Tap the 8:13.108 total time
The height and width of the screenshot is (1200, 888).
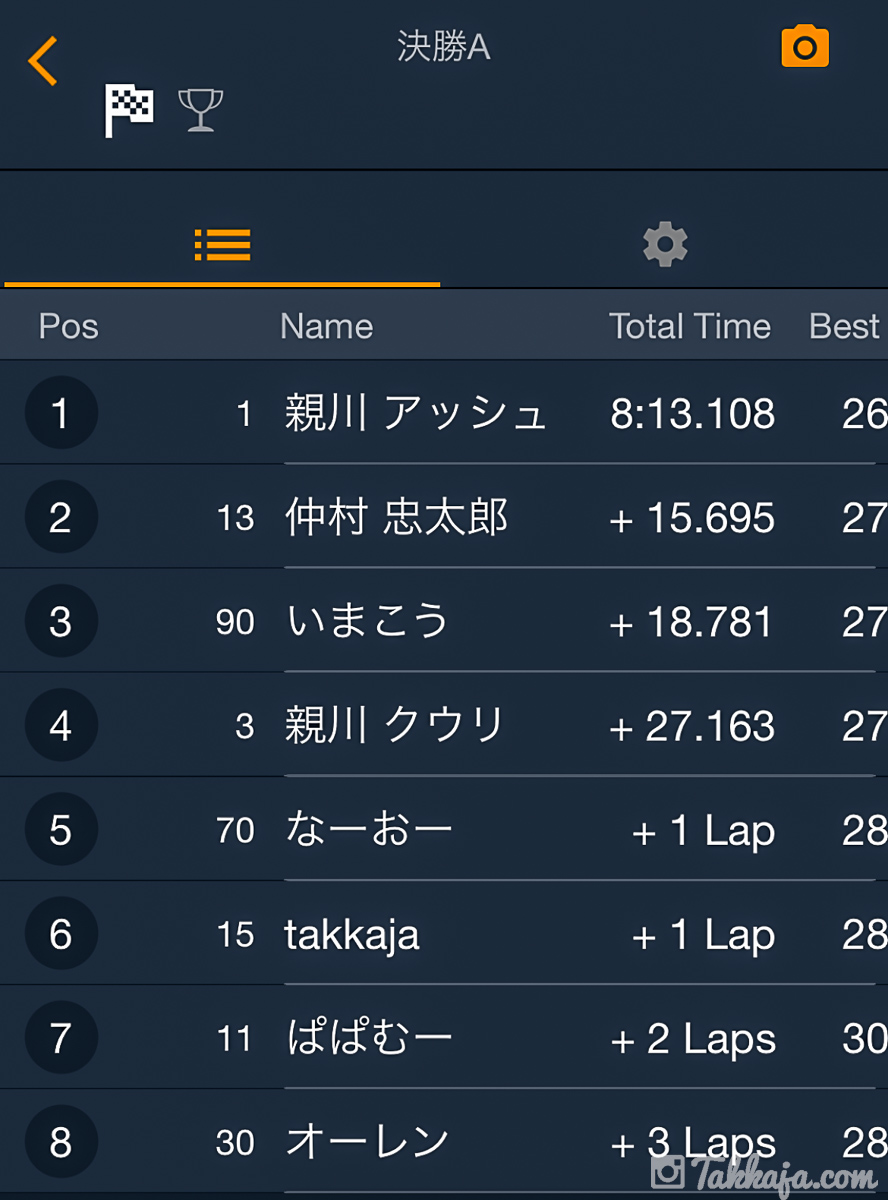pos(693,414)
